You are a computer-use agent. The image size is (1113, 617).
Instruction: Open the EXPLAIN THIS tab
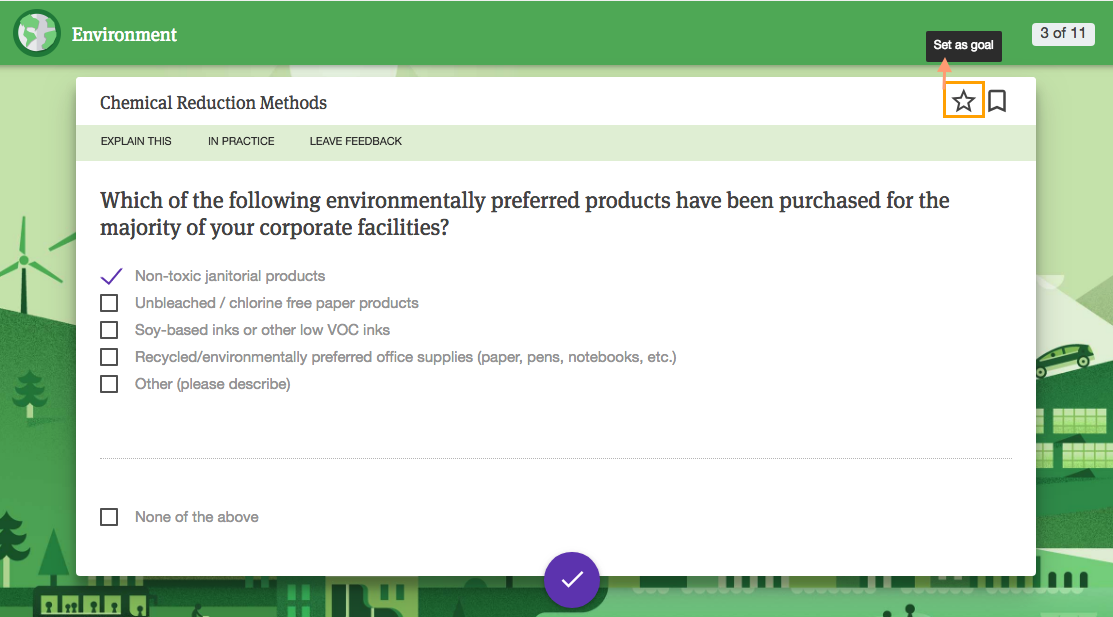pyautogui.click(x=136, y=141)
